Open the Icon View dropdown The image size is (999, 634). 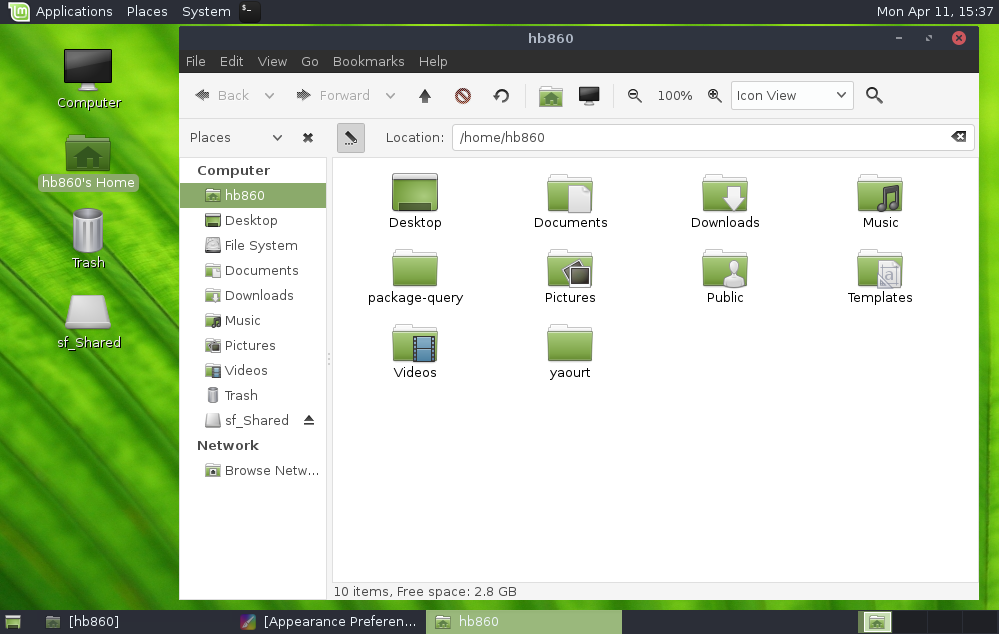click(x=792, y=95)
